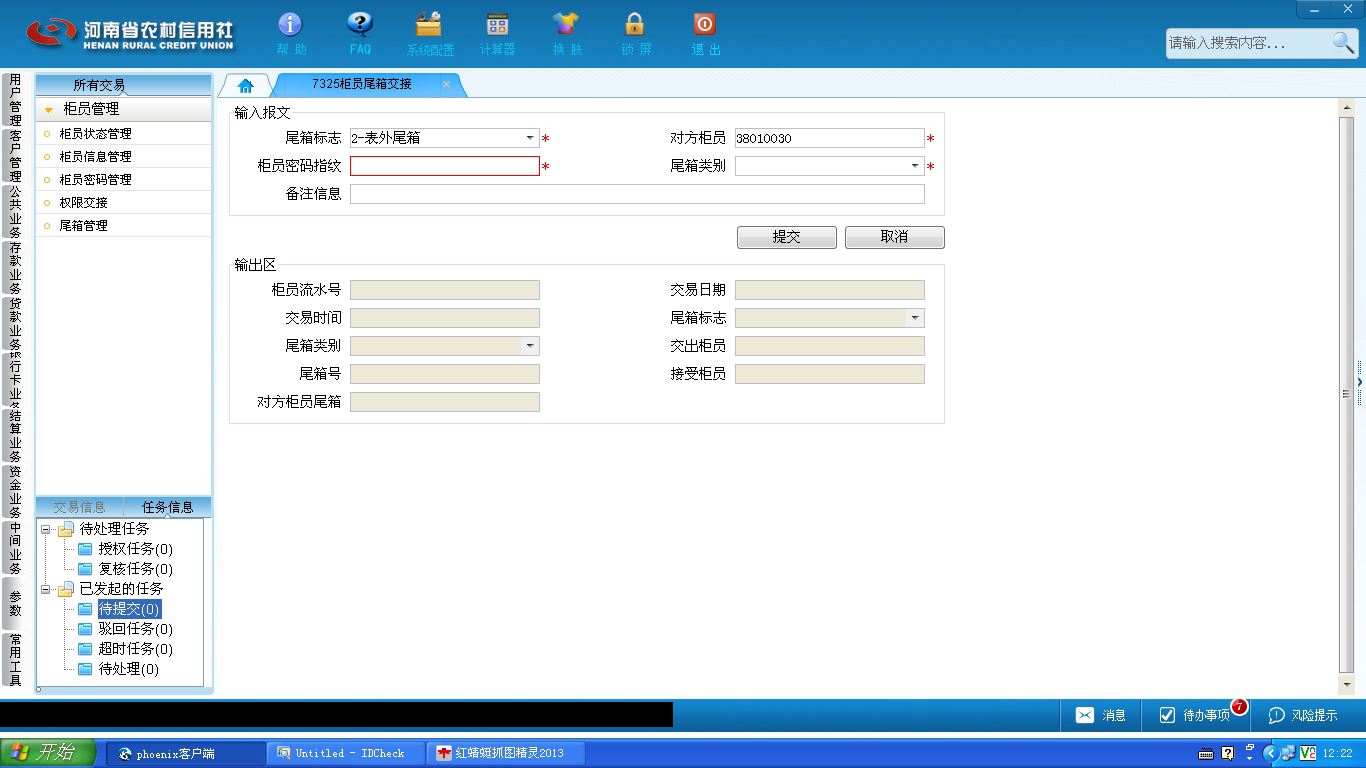Click the search magnifier icon

[1343, 42]
